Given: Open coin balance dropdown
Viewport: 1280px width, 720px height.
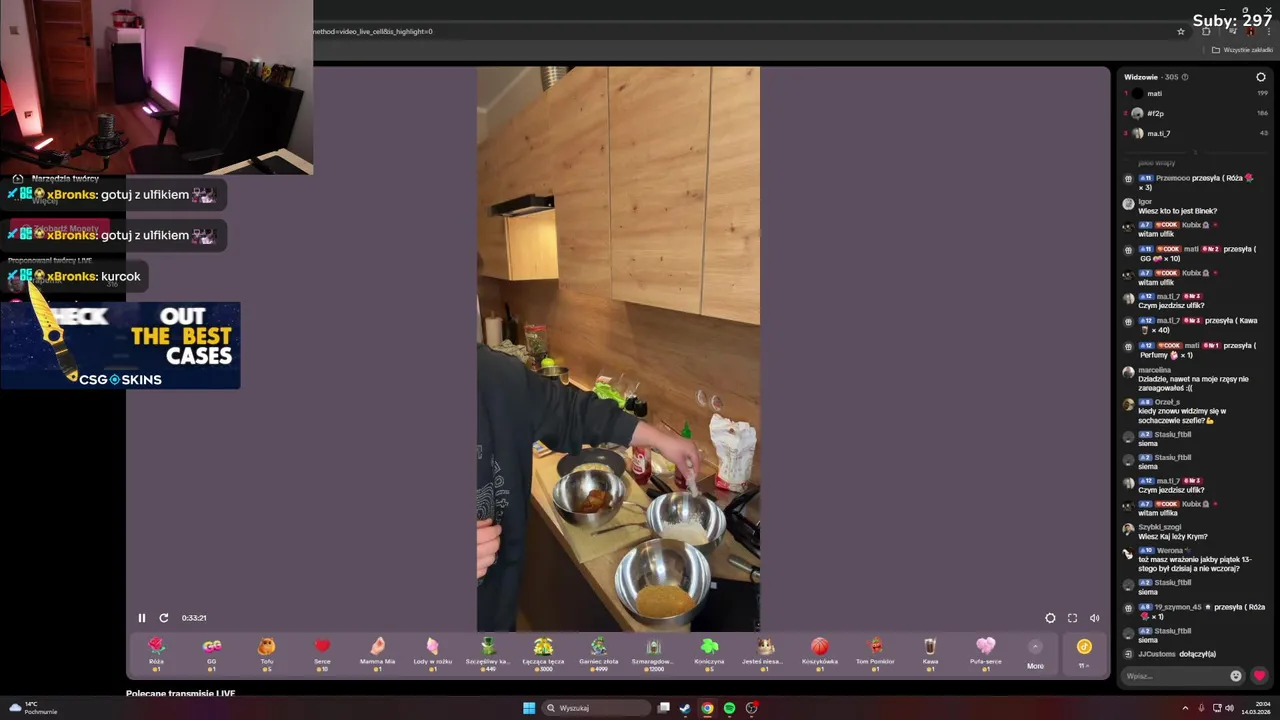Looking at the screenshot, I should coord(1084,653).
